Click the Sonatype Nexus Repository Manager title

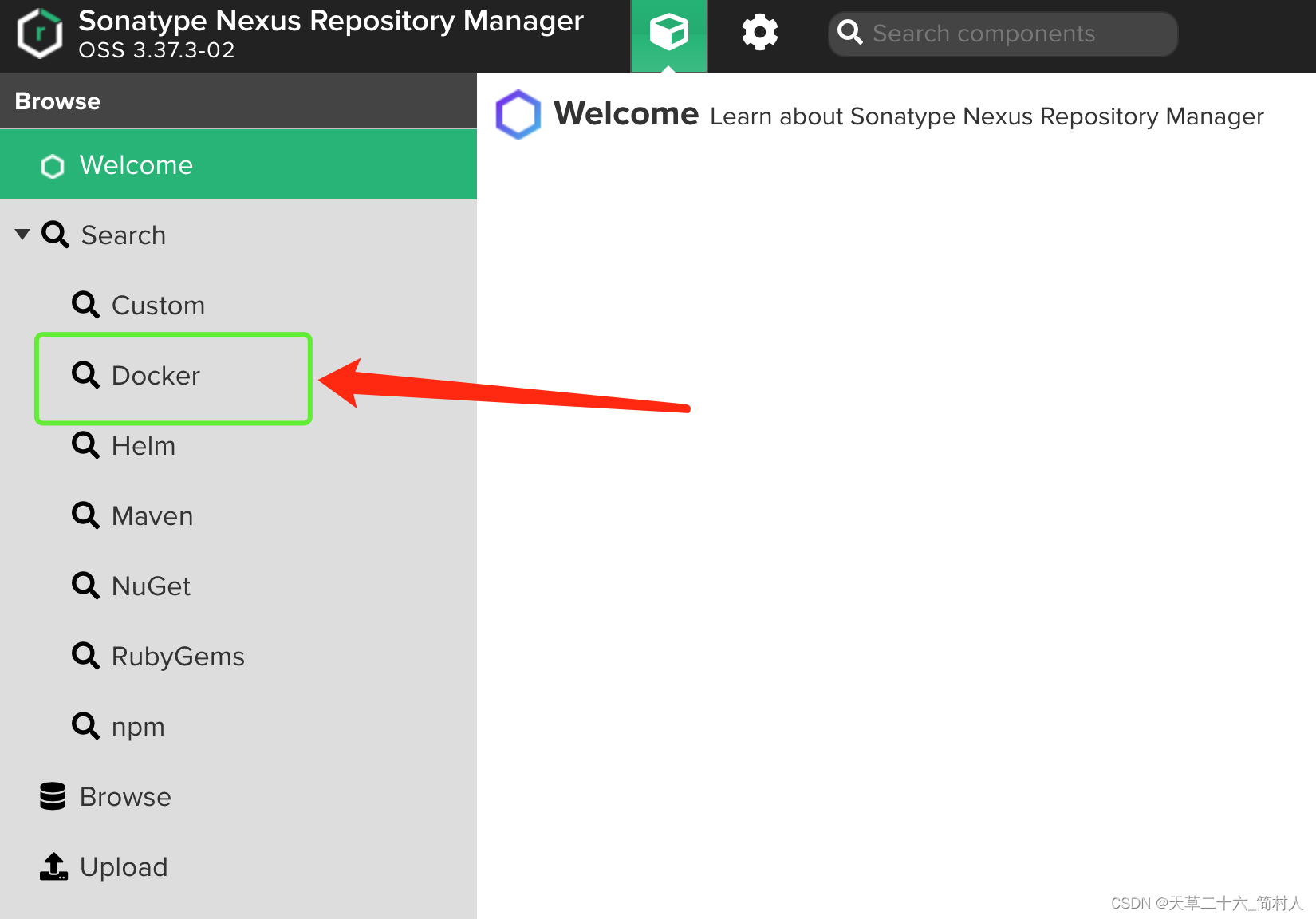click(331, 21)
